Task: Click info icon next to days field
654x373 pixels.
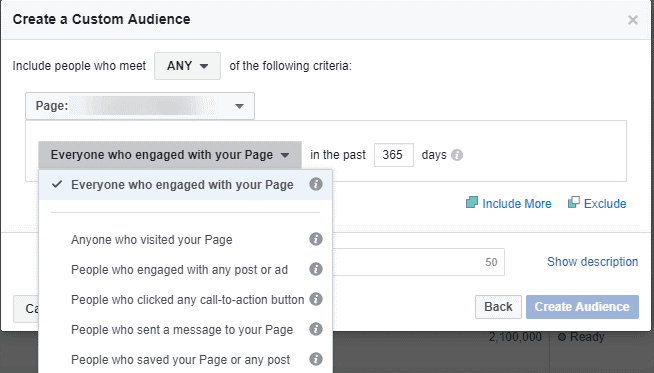Action: [457, 155]
